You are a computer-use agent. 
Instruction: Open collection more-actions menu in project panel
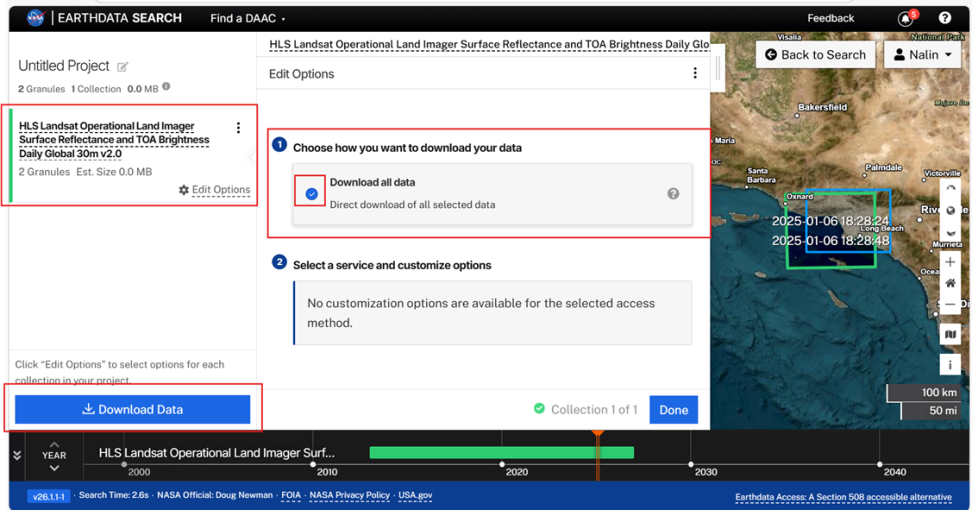(238, 128)
